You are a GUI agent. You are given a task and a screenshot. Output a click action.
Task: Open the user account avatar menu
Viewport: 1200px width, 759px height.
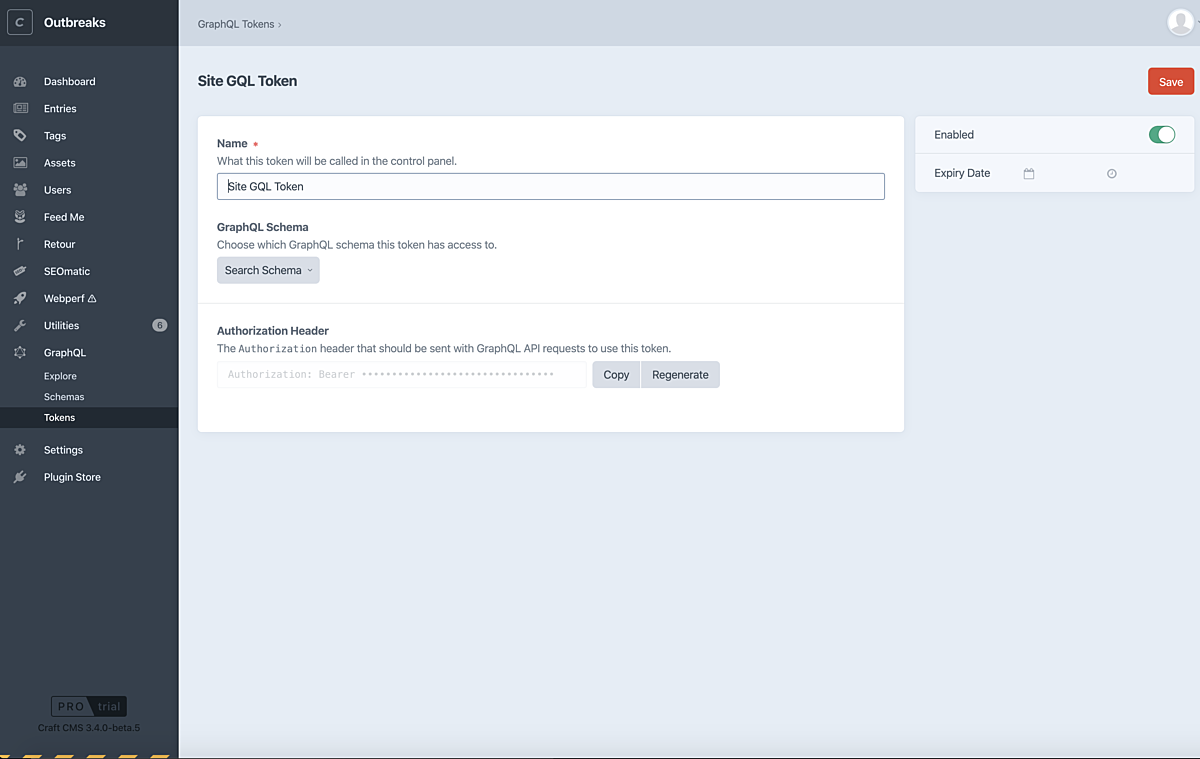click(1181, 21)
